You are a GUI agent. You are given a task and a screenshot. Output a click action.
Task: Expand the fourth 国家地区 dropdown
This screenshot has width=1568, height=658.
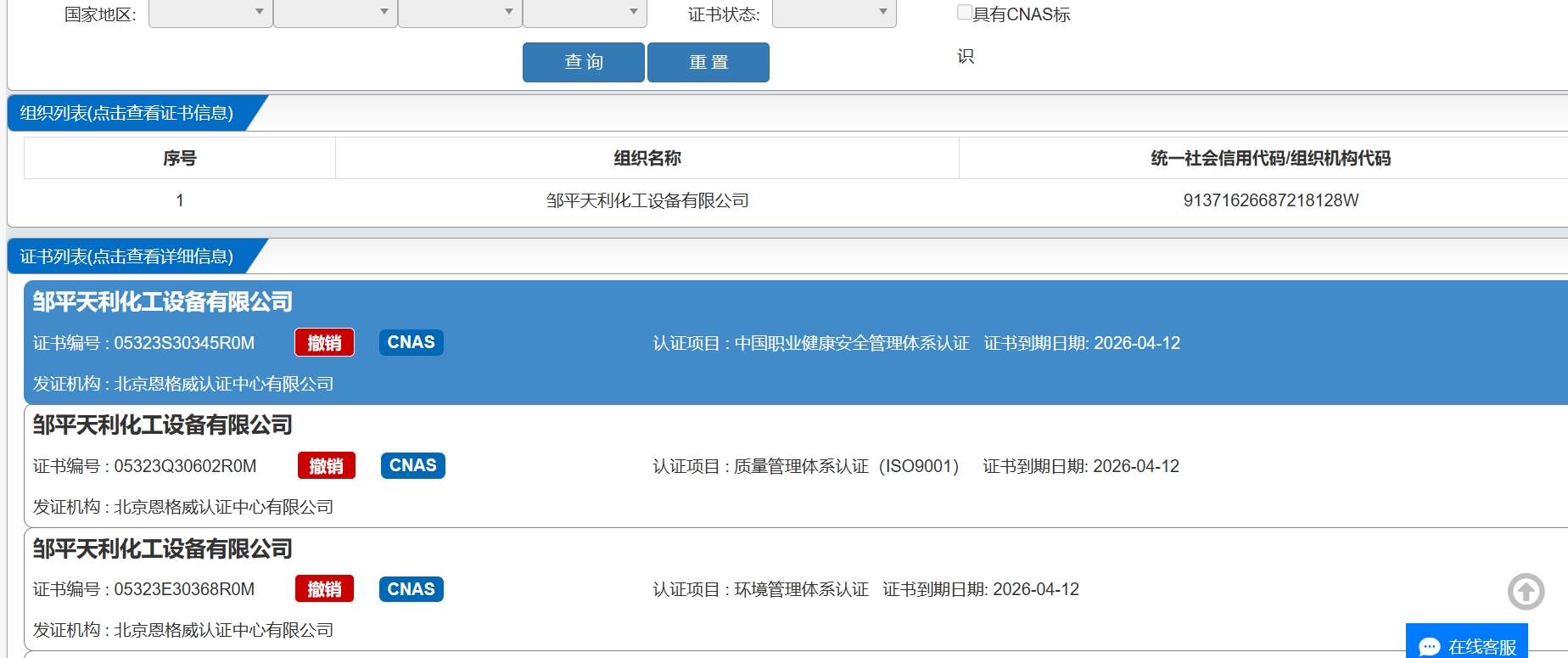tap(584, 13)
